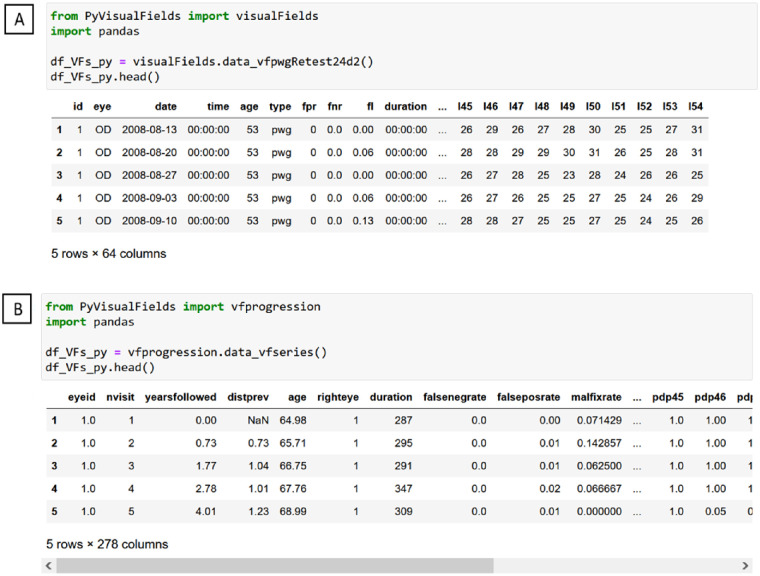Click the 'pdp46' column header
Viewport: 760px width, 576px height.
tap(710, 398)
